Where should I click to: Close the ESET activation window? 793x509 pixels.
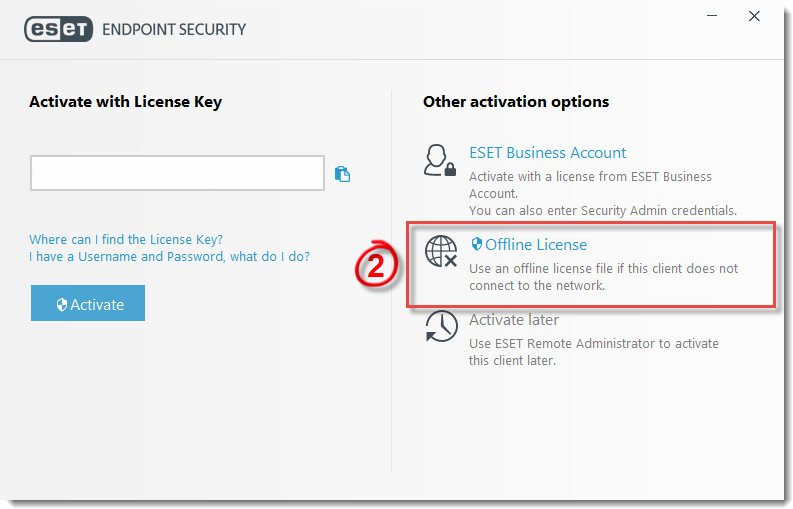(x=754, y=16)
